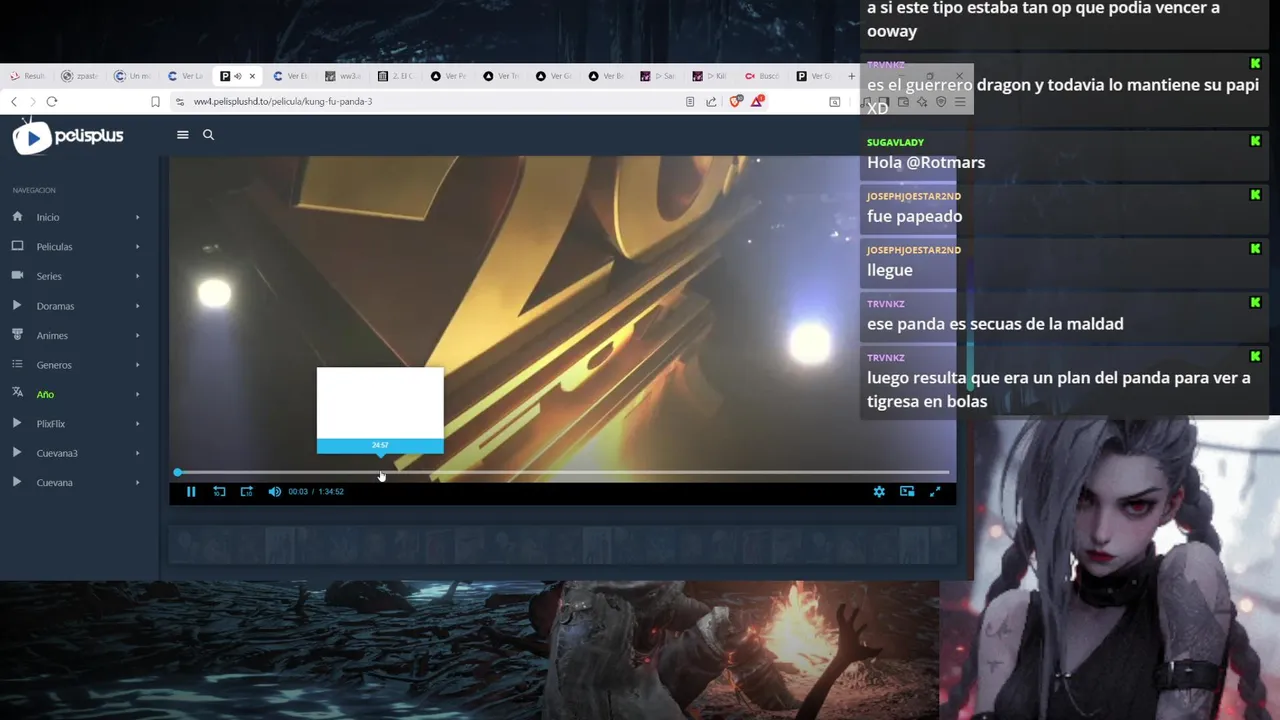Expand the Generos submenu arrow

[137, 364]
